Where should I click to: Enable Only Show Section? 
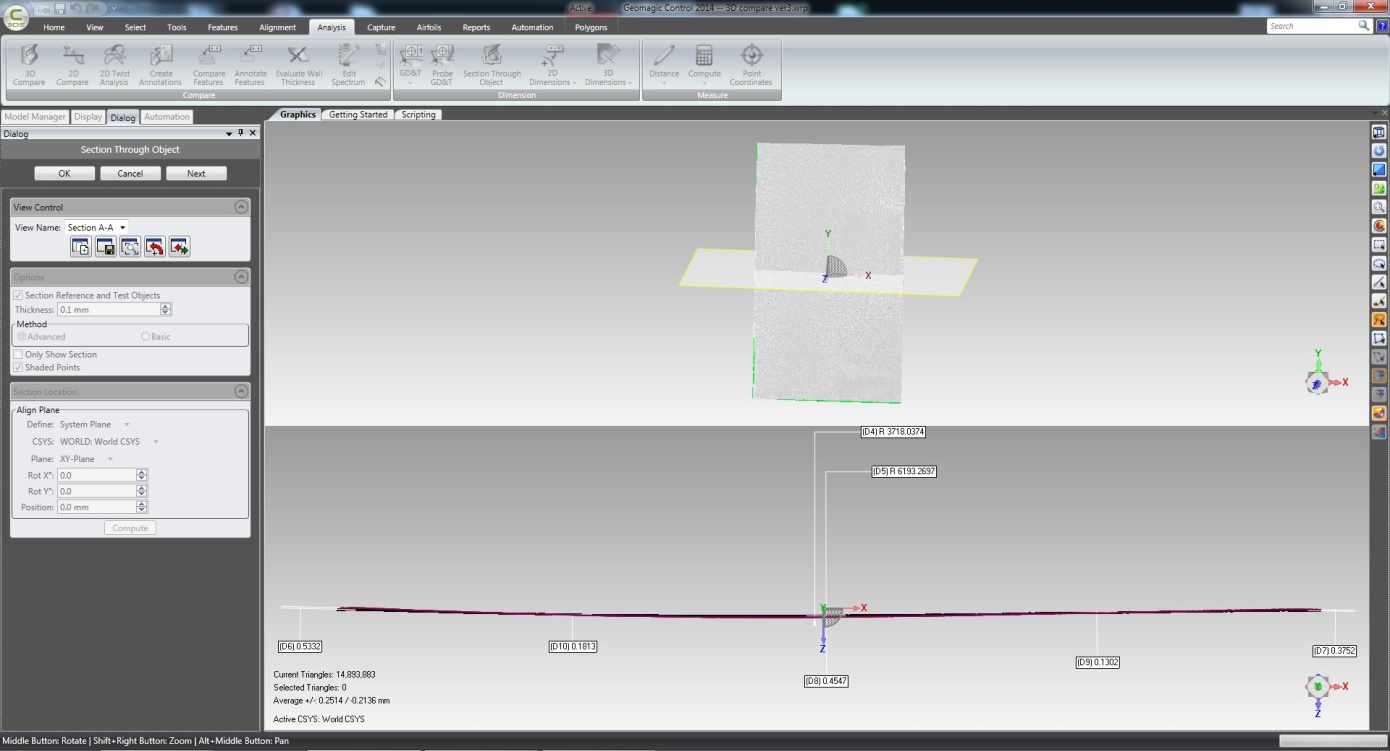[x=19, y=355]
